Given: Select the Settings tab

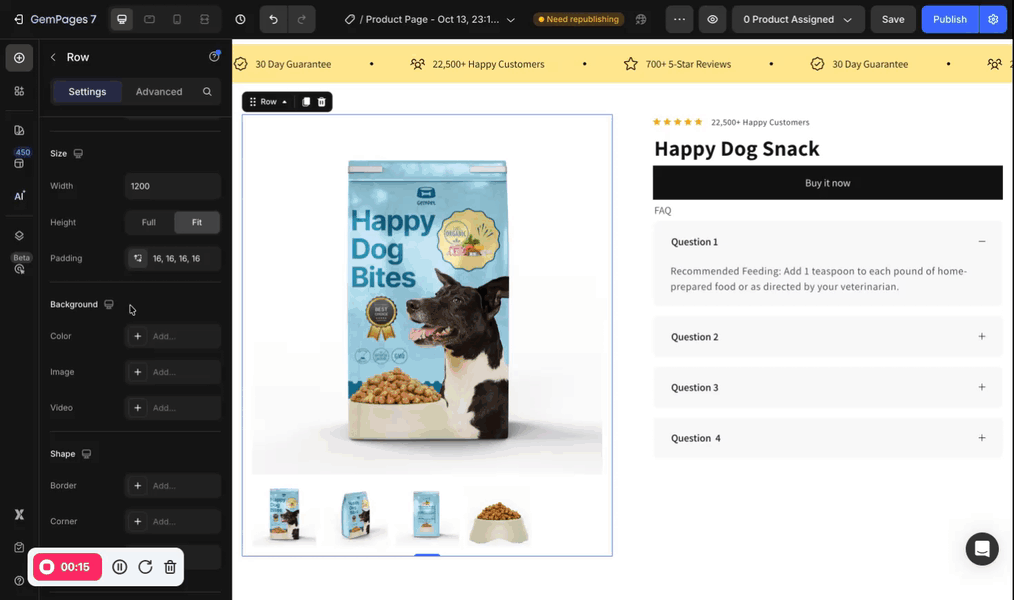Looking at the screenshot, I should tap(87, 91).
